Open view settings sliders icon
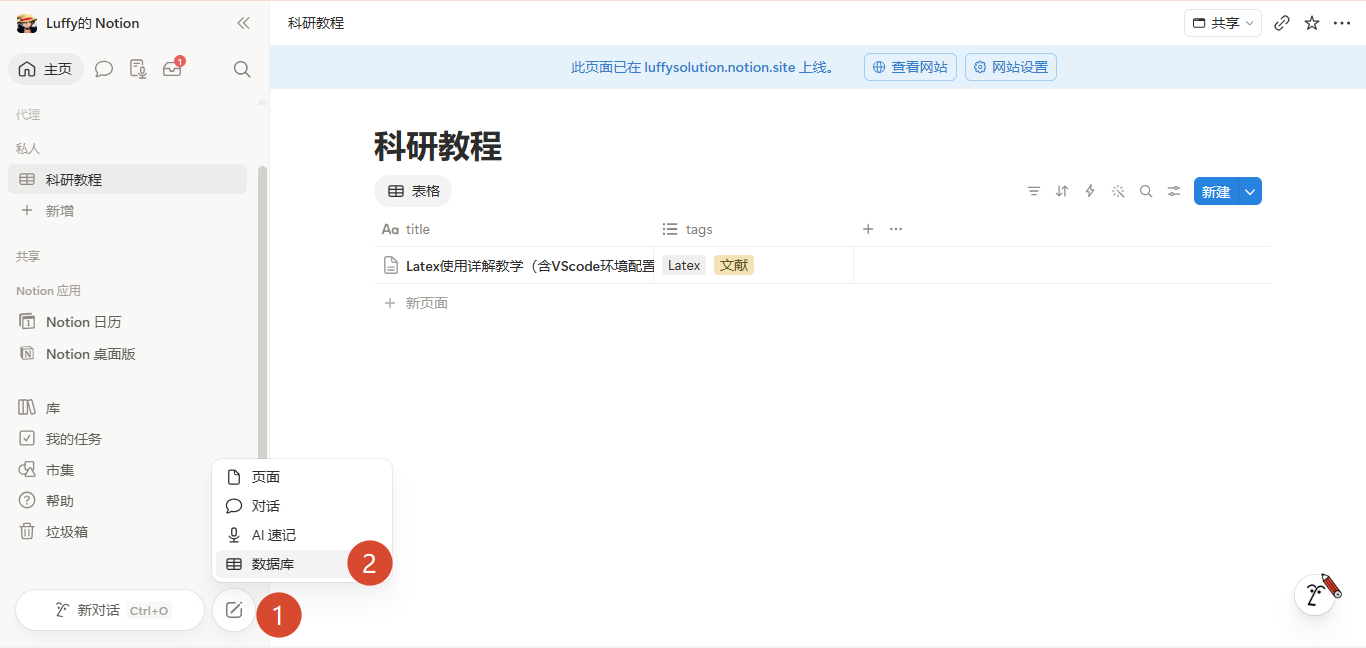Image resolution: width=1366 pixels, height=648 pixels. pyautogui.click(x=1174, y=191)
